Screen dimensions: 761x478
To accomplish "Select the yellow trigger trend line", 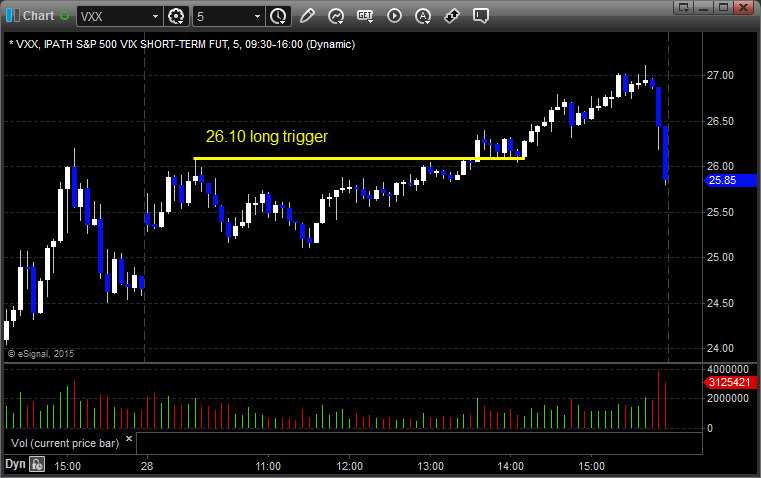I will tap(359, 158).
